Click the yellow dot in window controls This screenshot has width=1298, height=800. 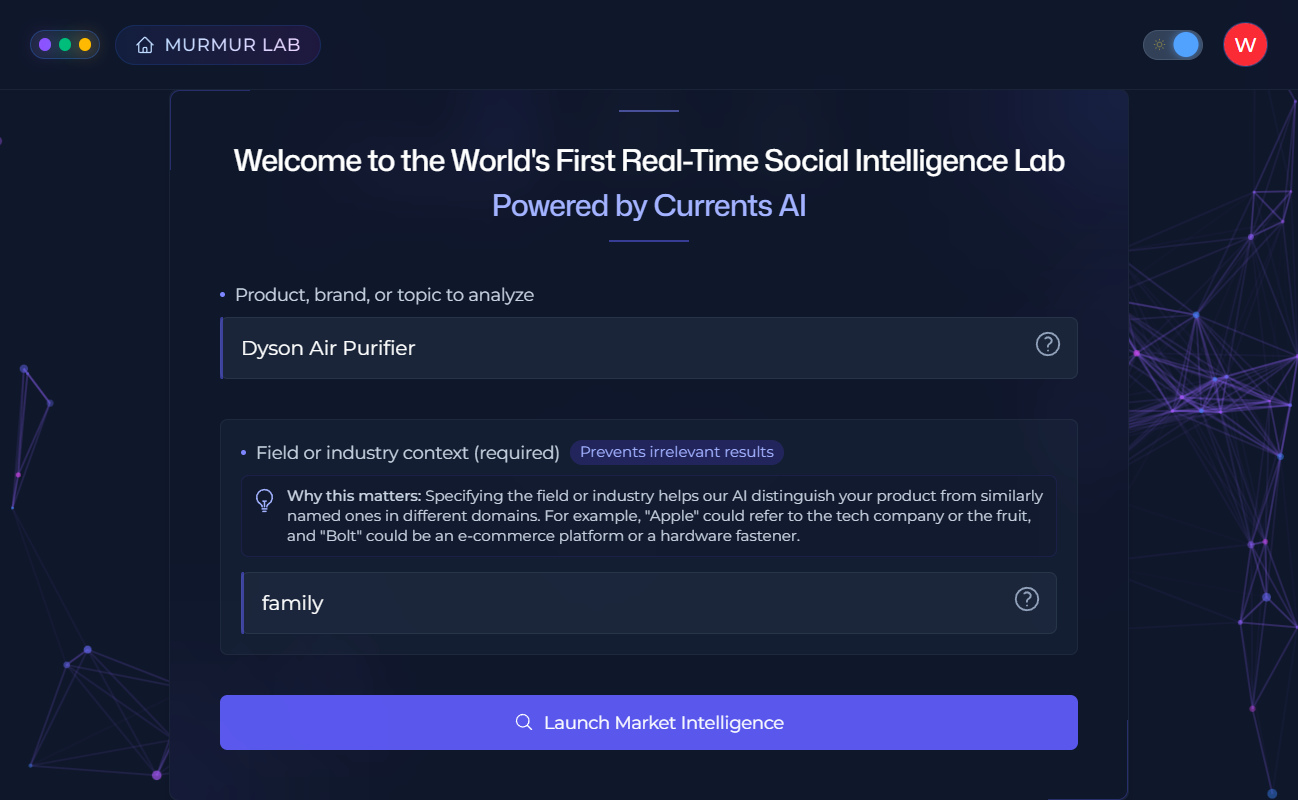pos(85,45)
